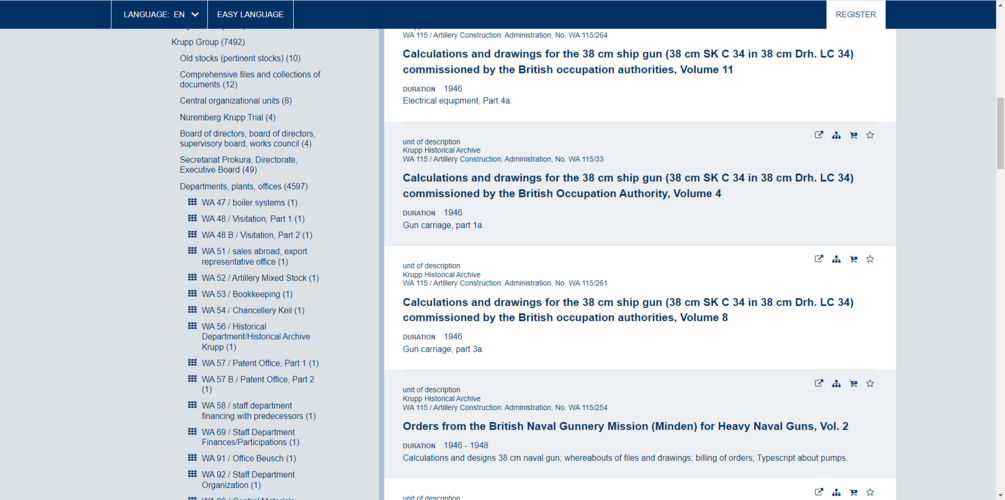Open the Register tab
Screen dimensions: 1005x500
[856, 14]
